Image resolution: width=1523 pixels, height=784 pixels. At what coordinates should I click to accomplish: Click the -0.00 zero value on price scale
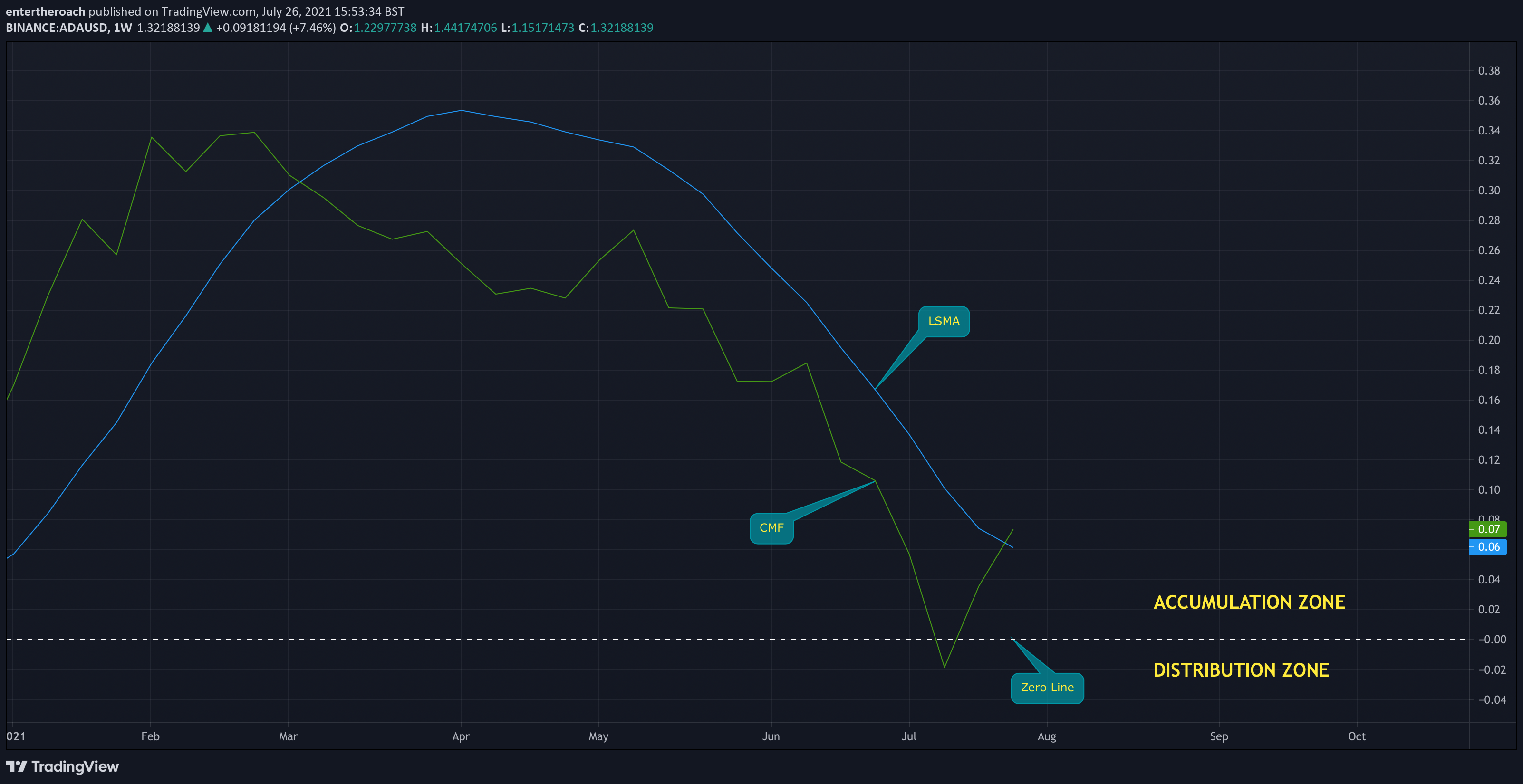click(x=1492, y=639)
